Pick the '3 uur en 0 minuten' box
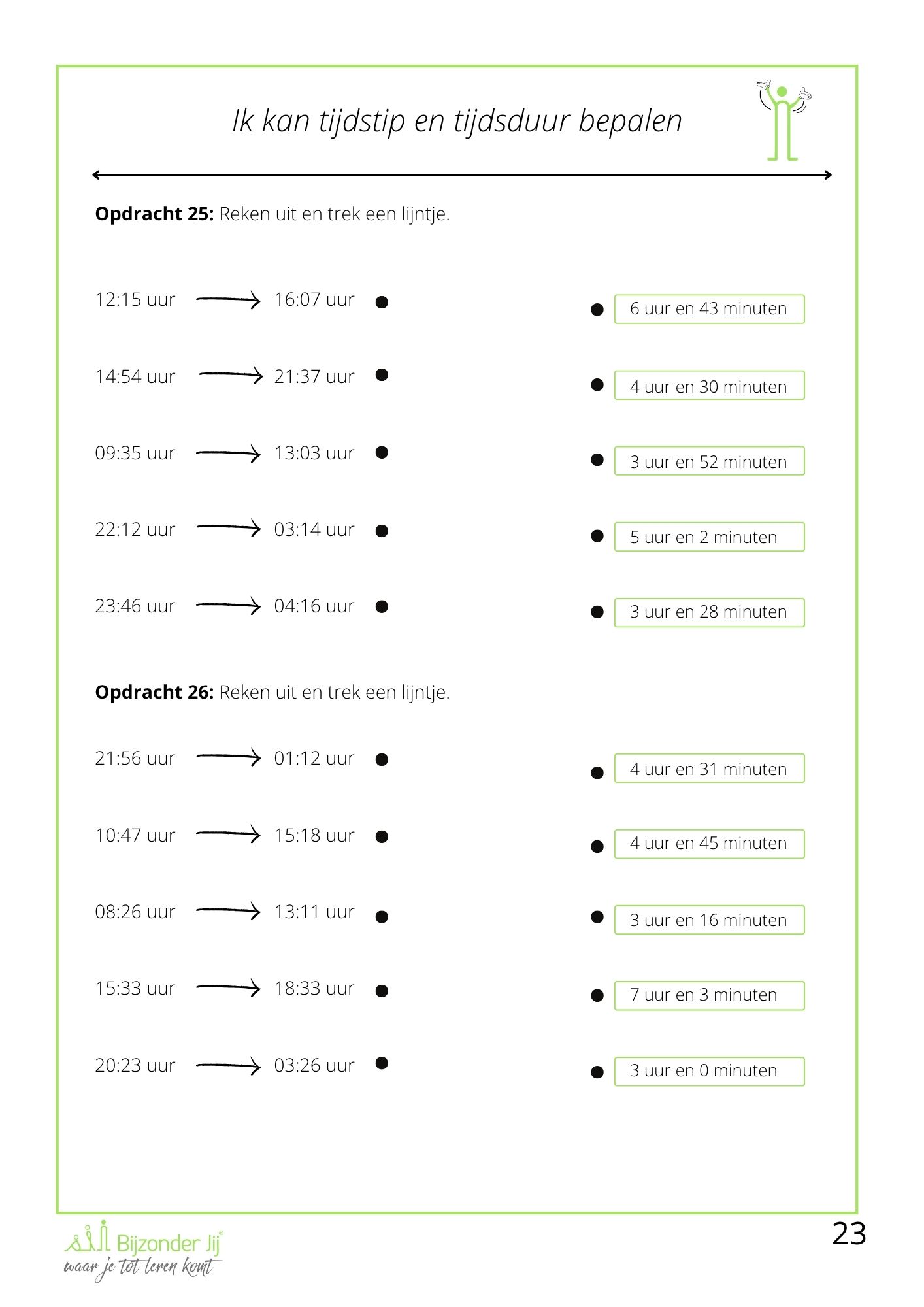 pos(709,1072)
